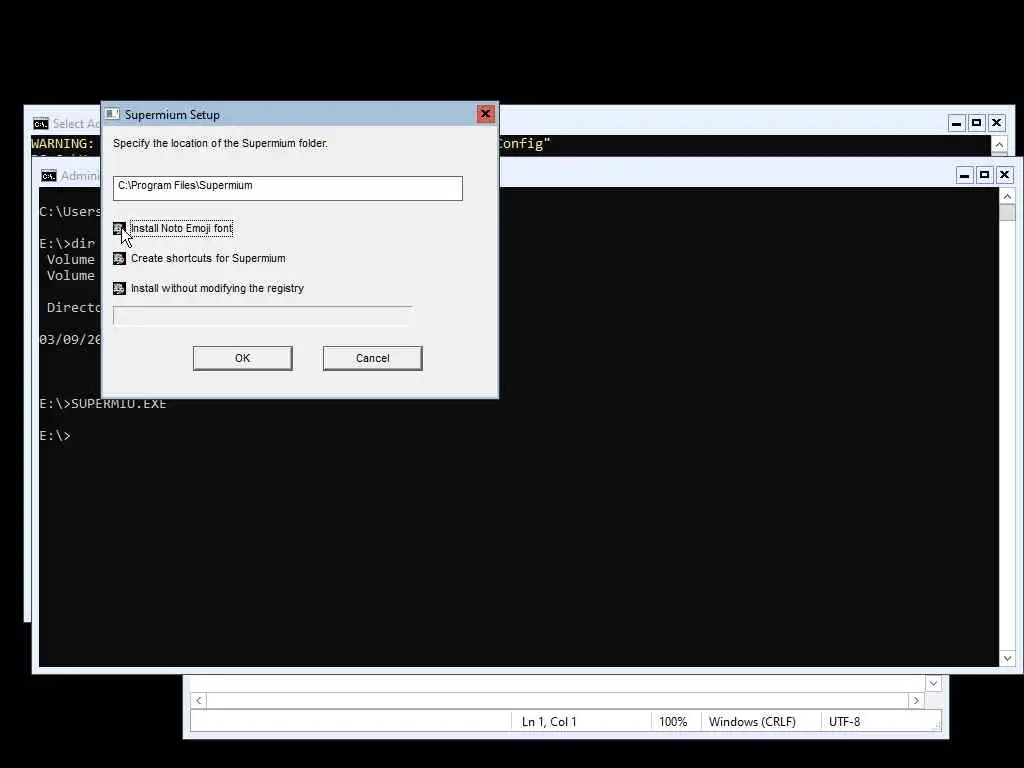
Task: Click 100% zoom level in Notepad status bar
Action: pos(673,722)
